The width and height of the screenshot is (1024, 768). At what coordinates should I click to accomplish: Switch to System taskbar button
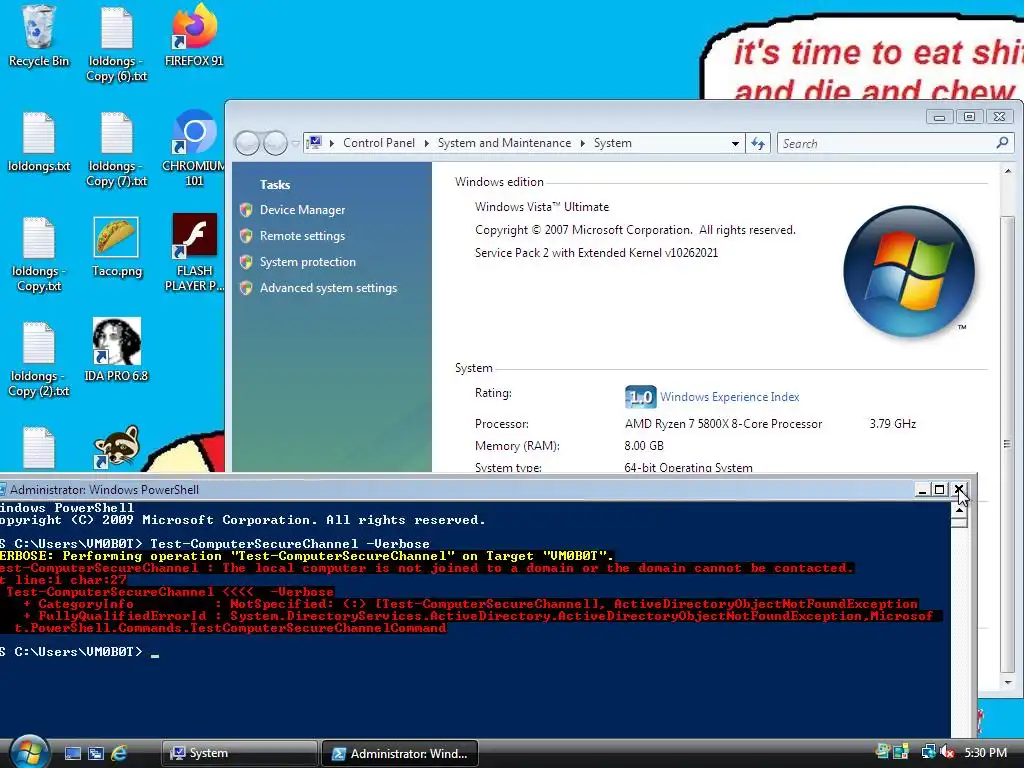[240, 753]
